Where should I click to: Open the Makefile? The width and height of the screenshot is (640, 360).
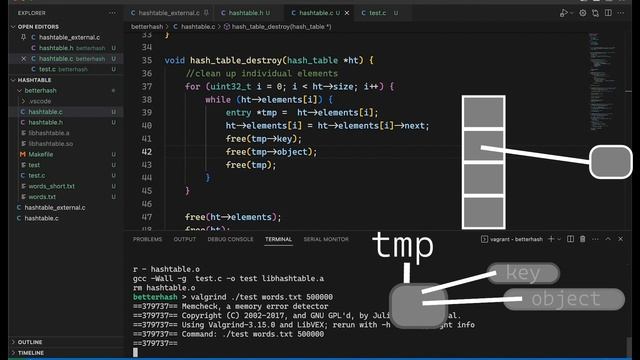(65, 154)
